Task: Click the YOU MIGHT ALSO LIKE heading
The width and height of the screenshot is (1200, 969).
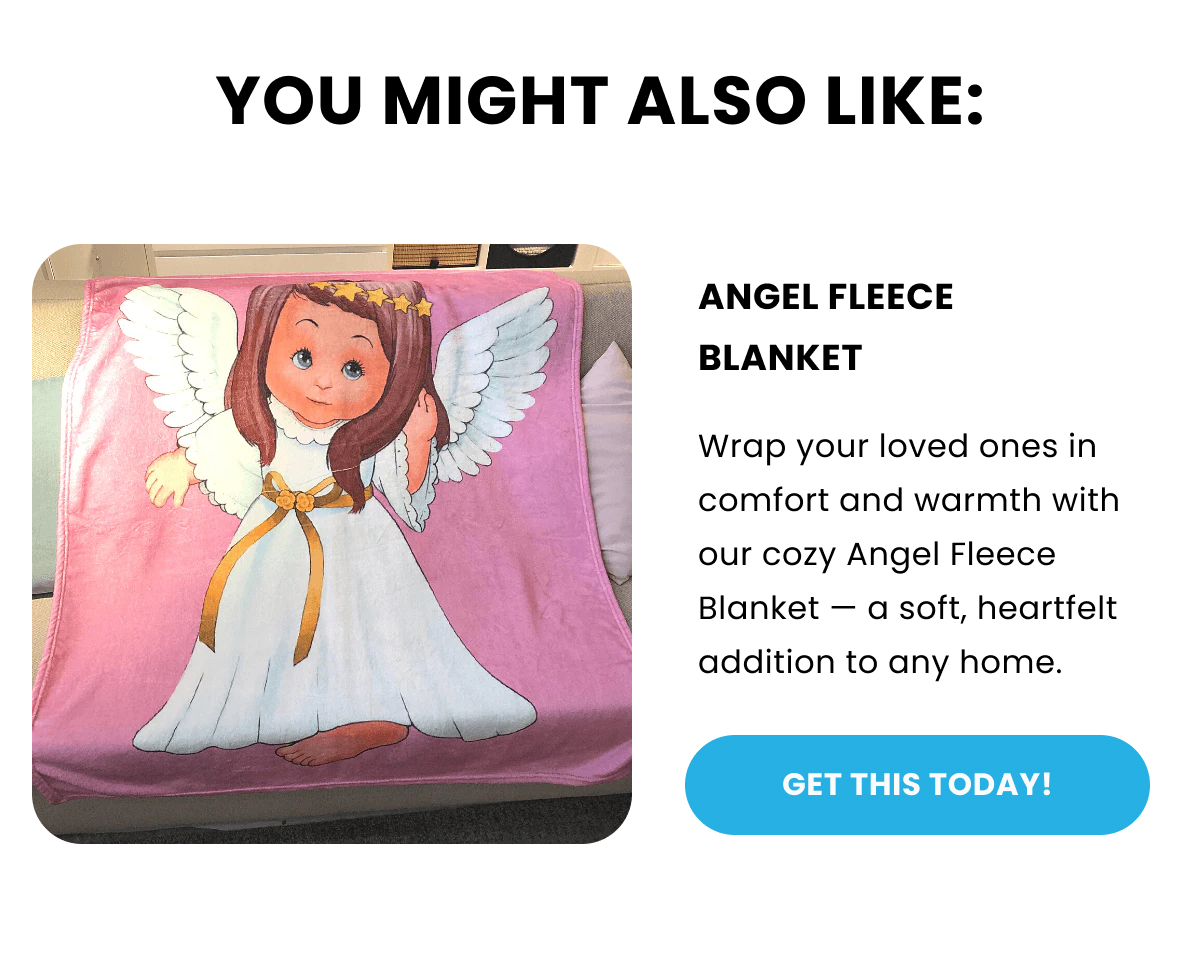Action: click(x=600, y=101)
